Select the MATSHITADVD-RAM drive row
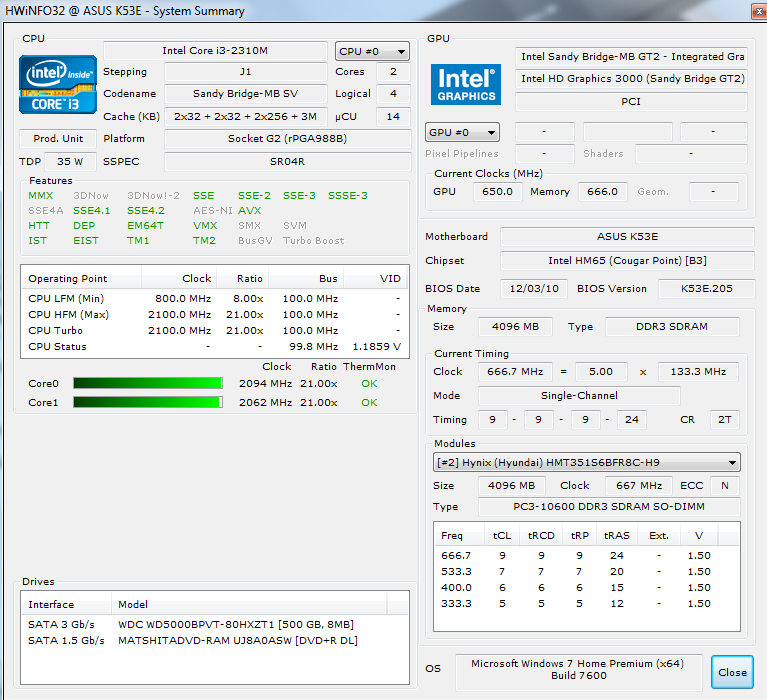This screenshot has height=700, width=767. point(214,640)
